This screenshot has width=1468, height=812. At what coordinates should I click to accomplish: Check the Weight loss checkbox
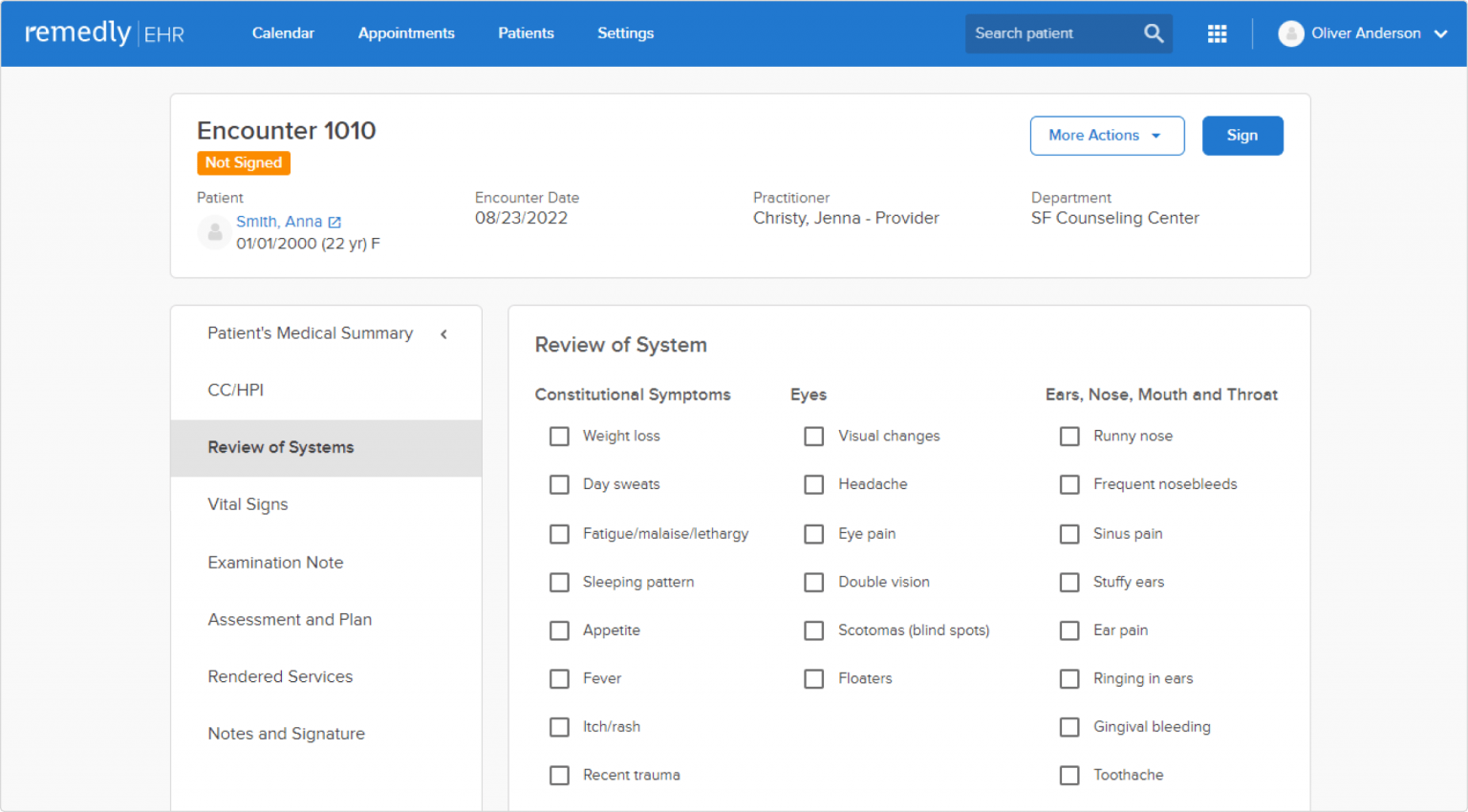(559, 437)
